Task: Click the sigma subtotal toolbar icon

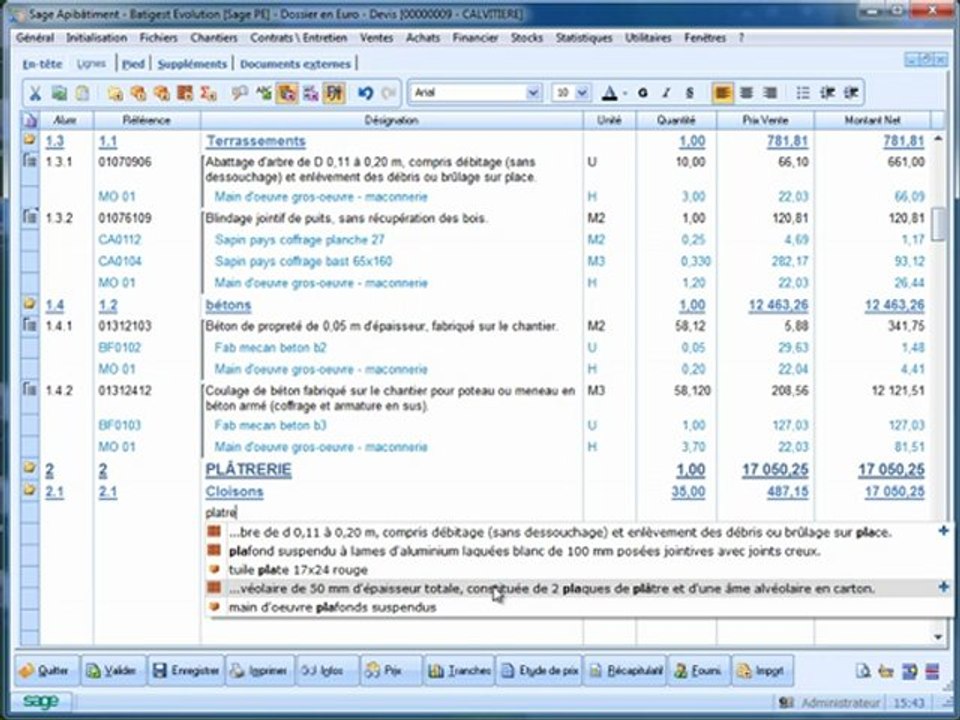Action: 209,93
